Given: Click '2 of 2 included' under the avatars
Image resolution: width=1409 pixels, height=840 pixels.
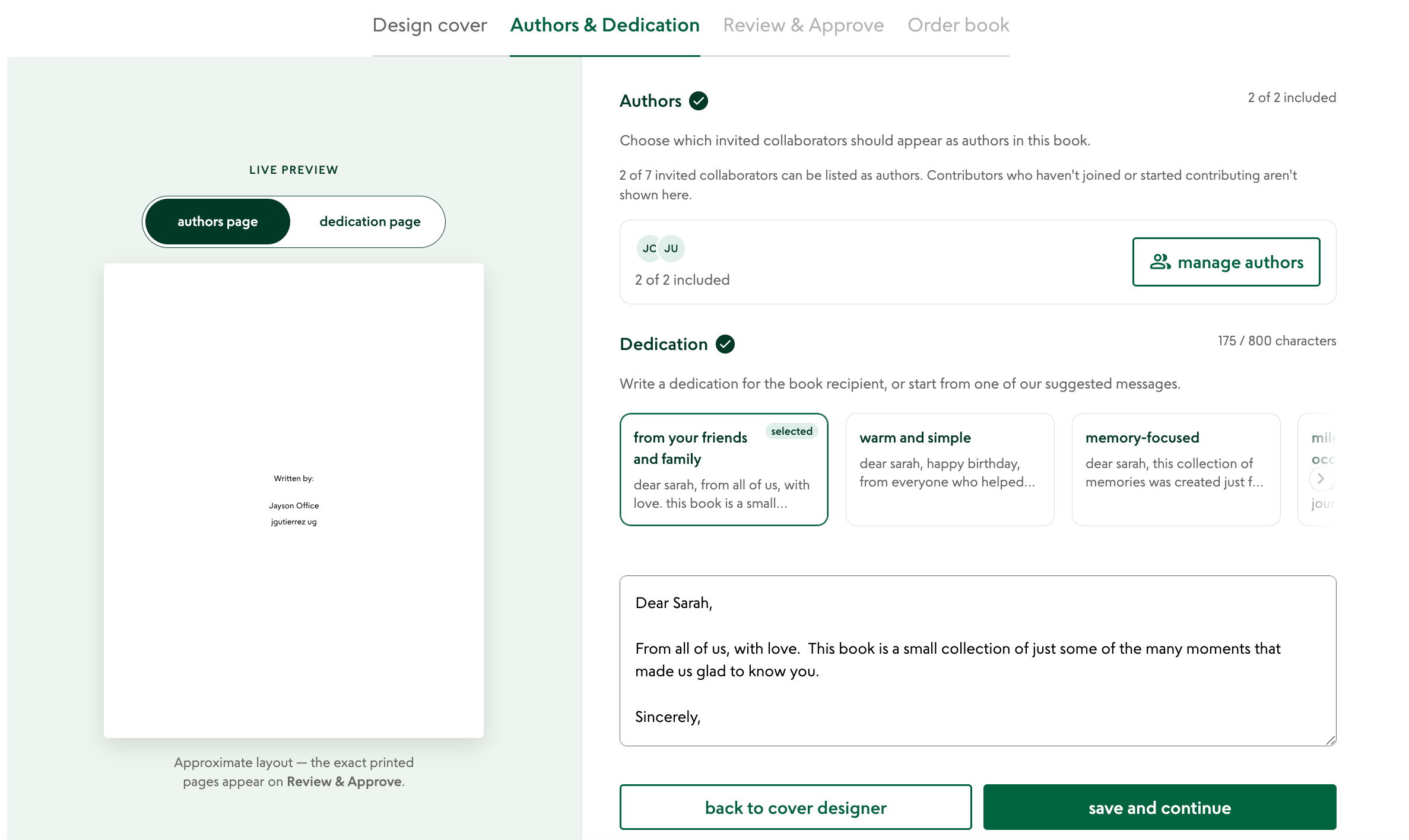Looking at the screenshot, I should click(683, 280).
